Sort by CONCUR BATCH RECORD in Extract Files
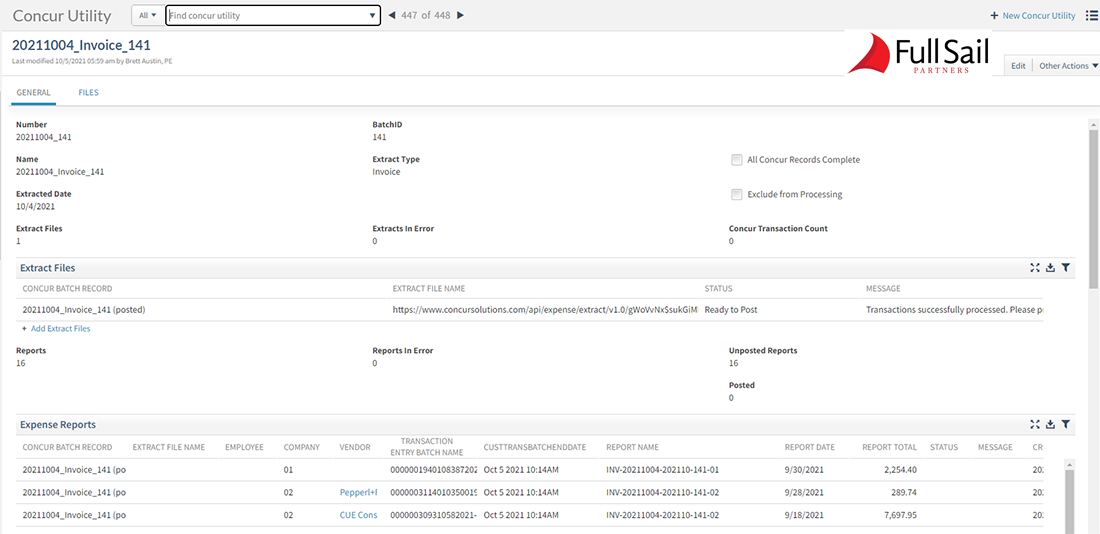1100x534 pixels. click(67, 288)
